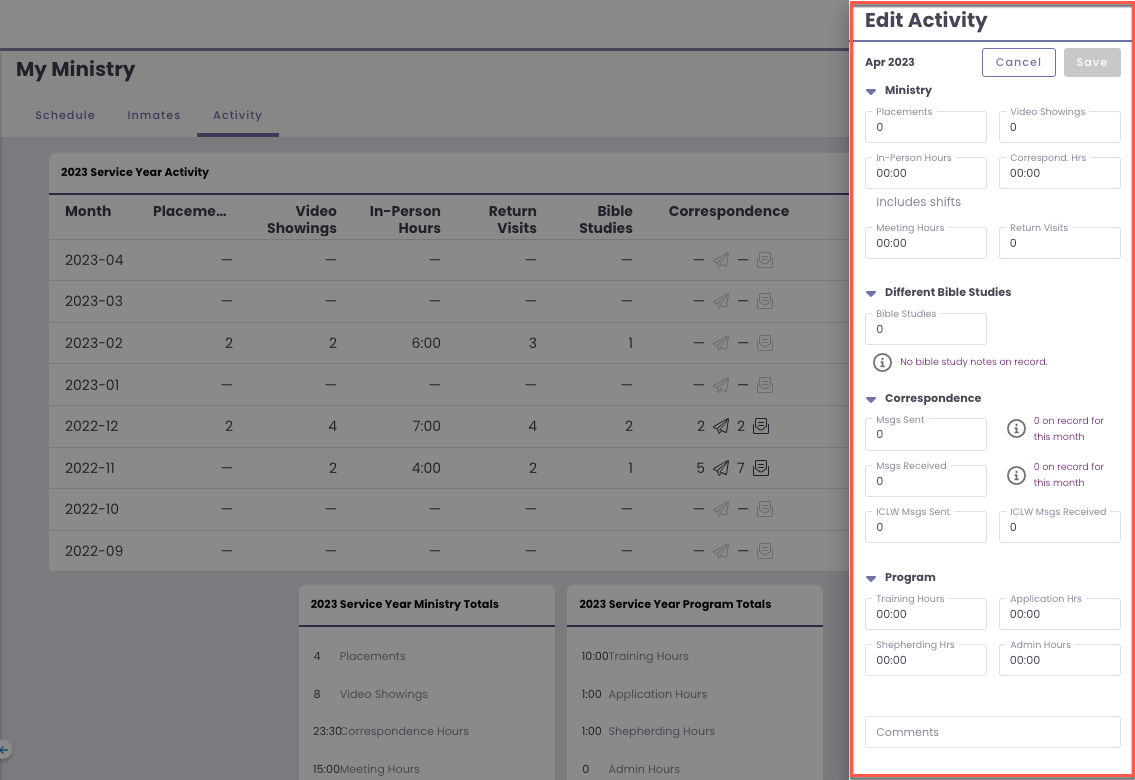
Task: Click the Return Visits input field
Action: (1060, 243)
